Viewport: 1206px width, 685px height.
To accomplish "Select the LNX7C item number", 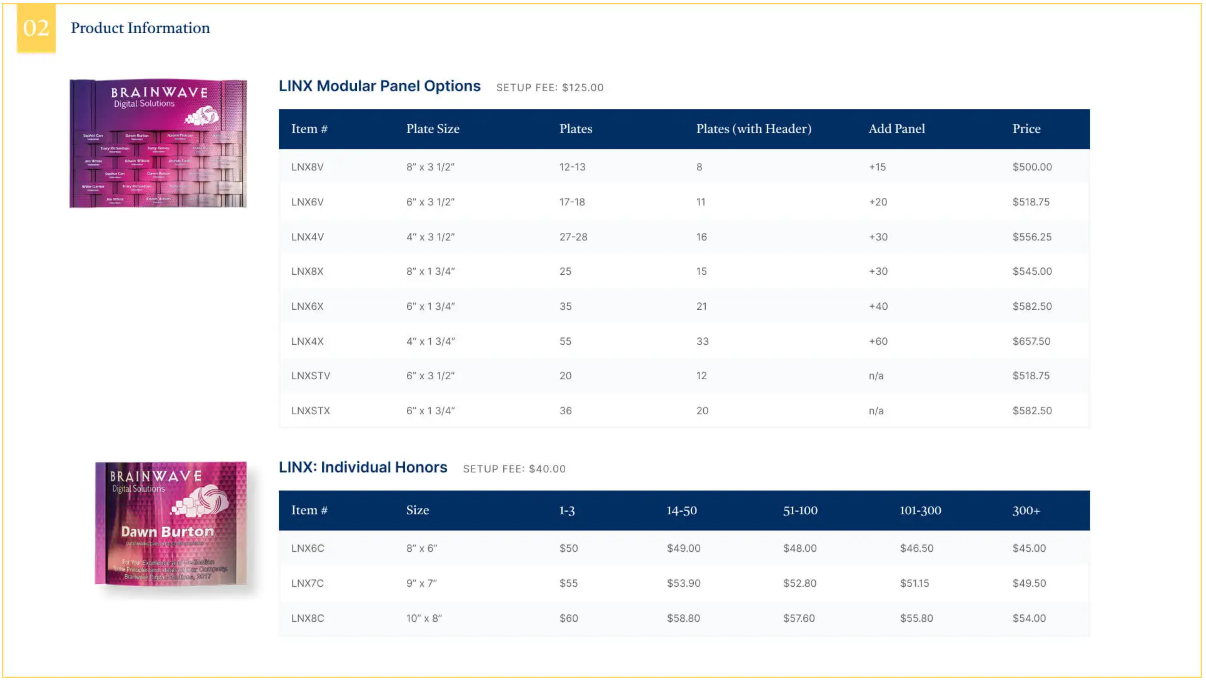I will pos(307,583).
